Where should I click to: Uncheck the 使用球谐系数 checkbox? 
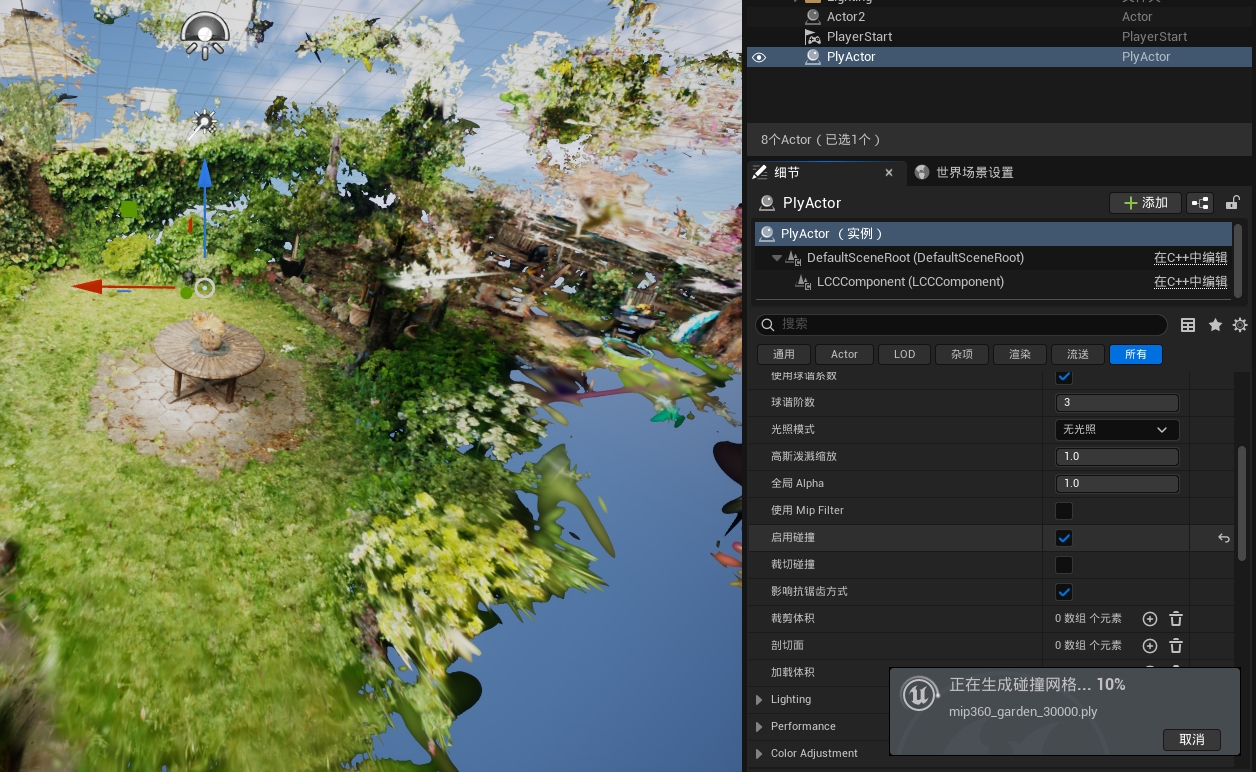(1064, 377)
